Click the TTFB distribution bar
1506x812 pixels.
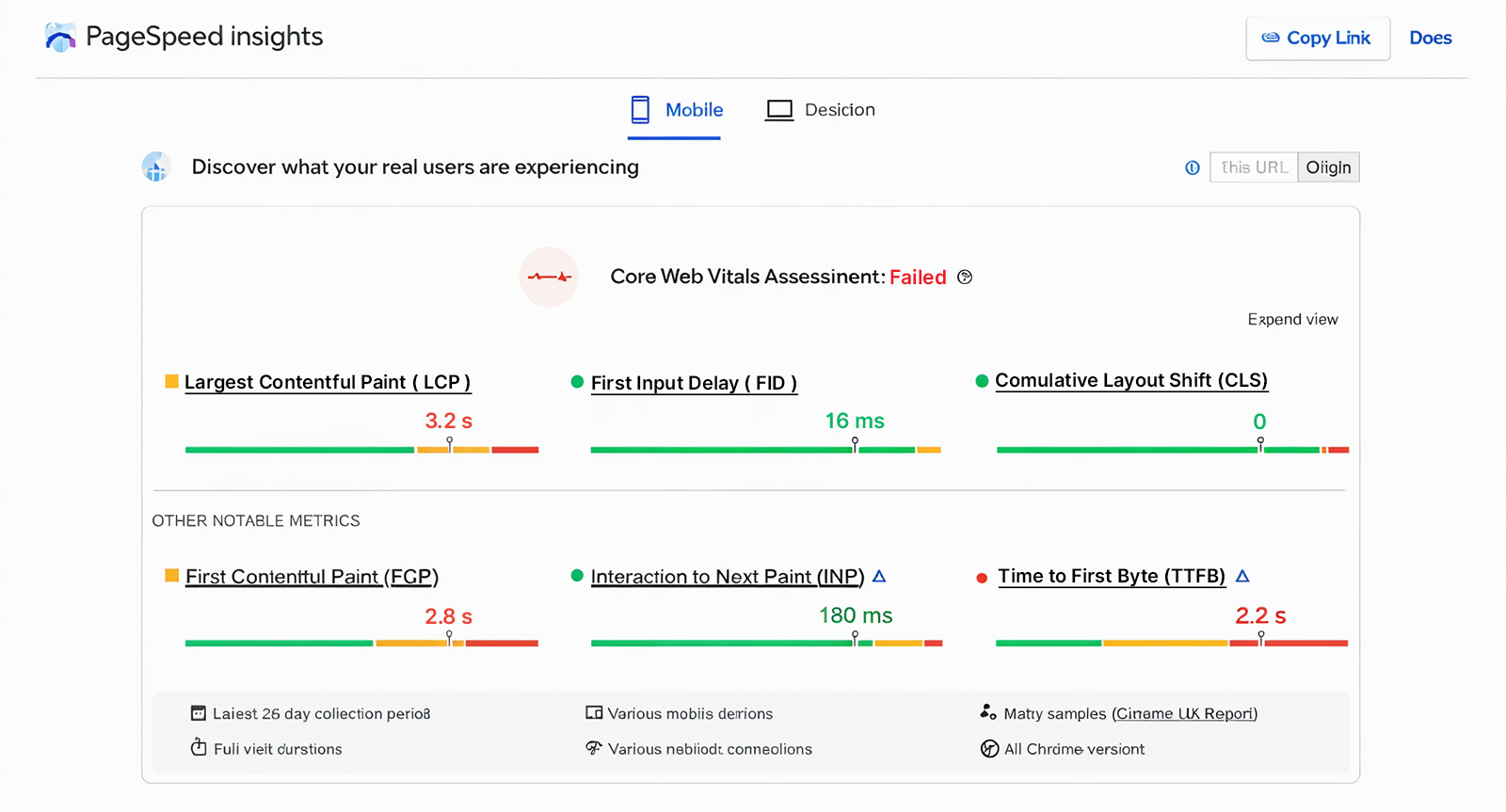coord(1172,644)
